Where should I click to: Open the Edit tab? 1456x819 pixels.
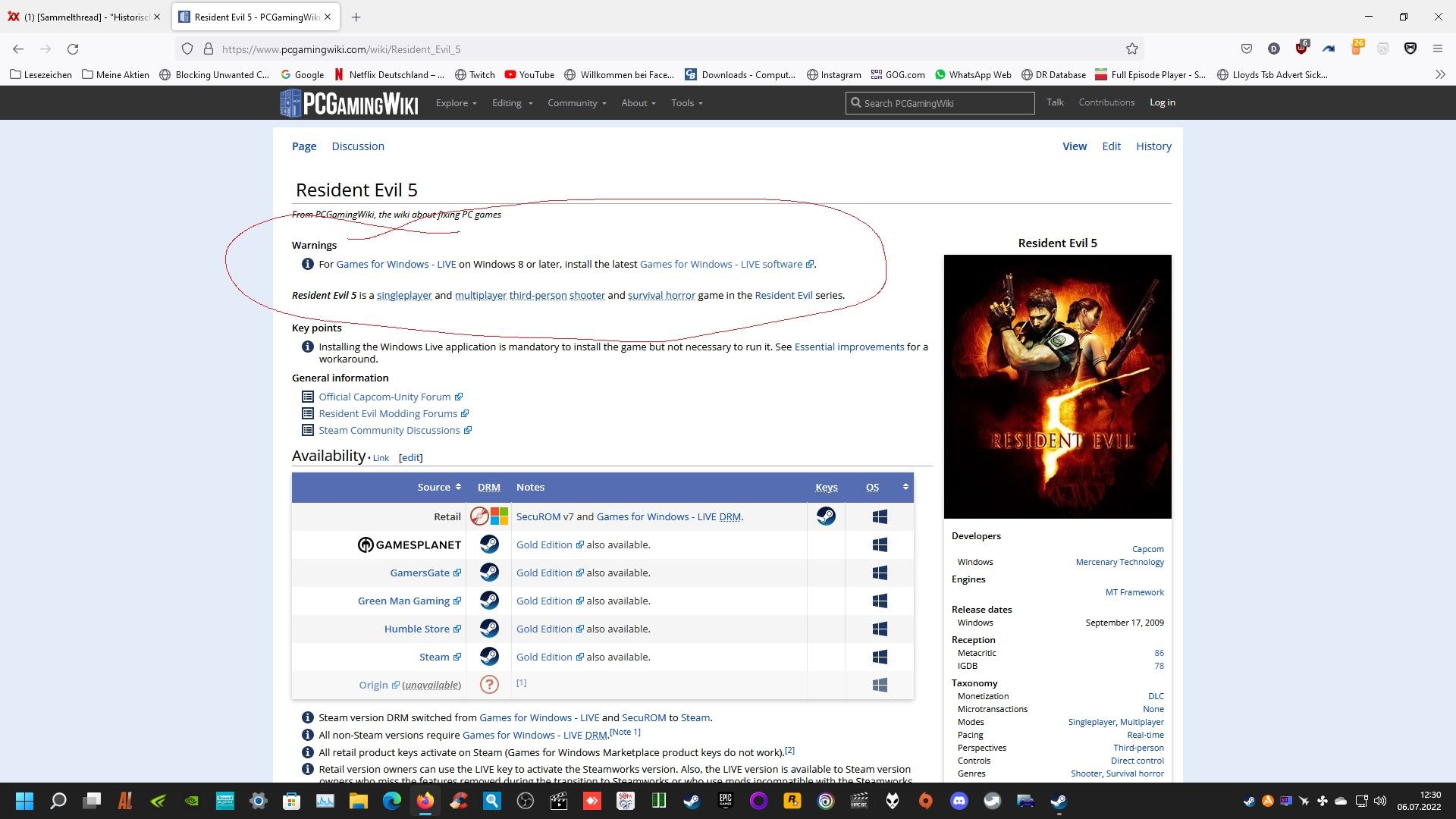pyautogui.click(x=1111, y=146)
